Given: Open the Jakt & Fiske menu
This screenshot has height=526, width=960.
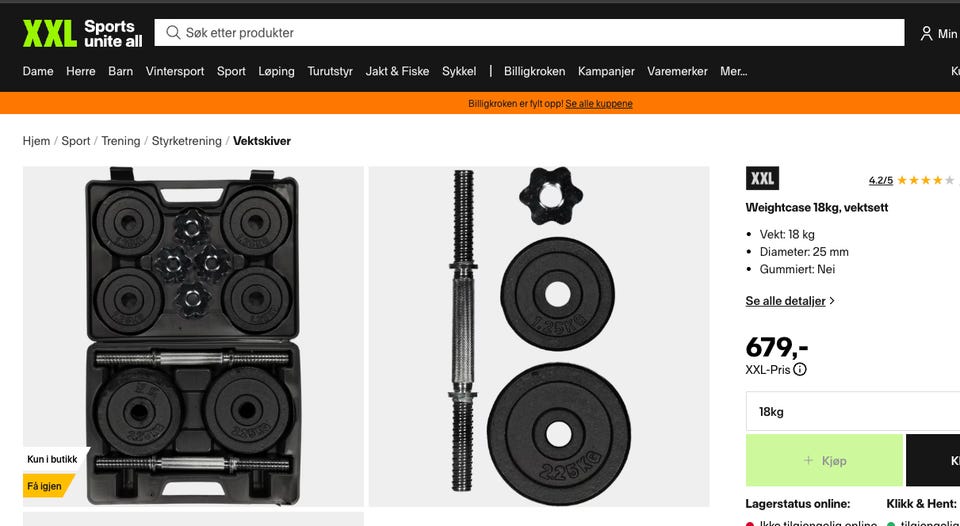Looking at the screenshot, I should click(x=397, y=71).
